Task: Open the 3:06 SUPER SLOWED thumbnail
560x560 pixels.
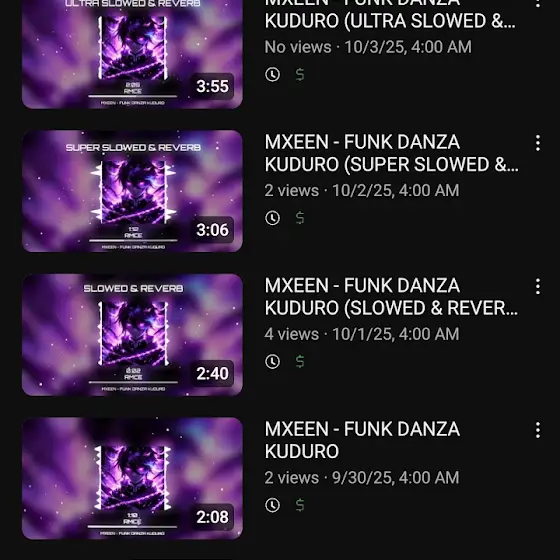Action: tap(132, 191)
